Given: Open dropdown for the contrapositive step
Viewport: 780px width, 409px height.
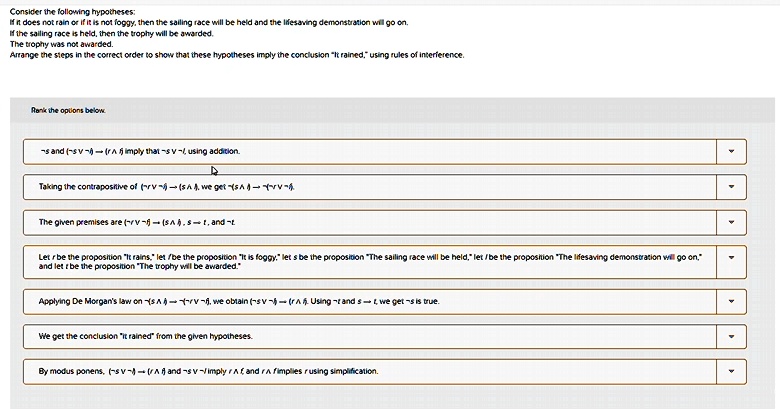Looking at the screenshot, I should (731, 187).
